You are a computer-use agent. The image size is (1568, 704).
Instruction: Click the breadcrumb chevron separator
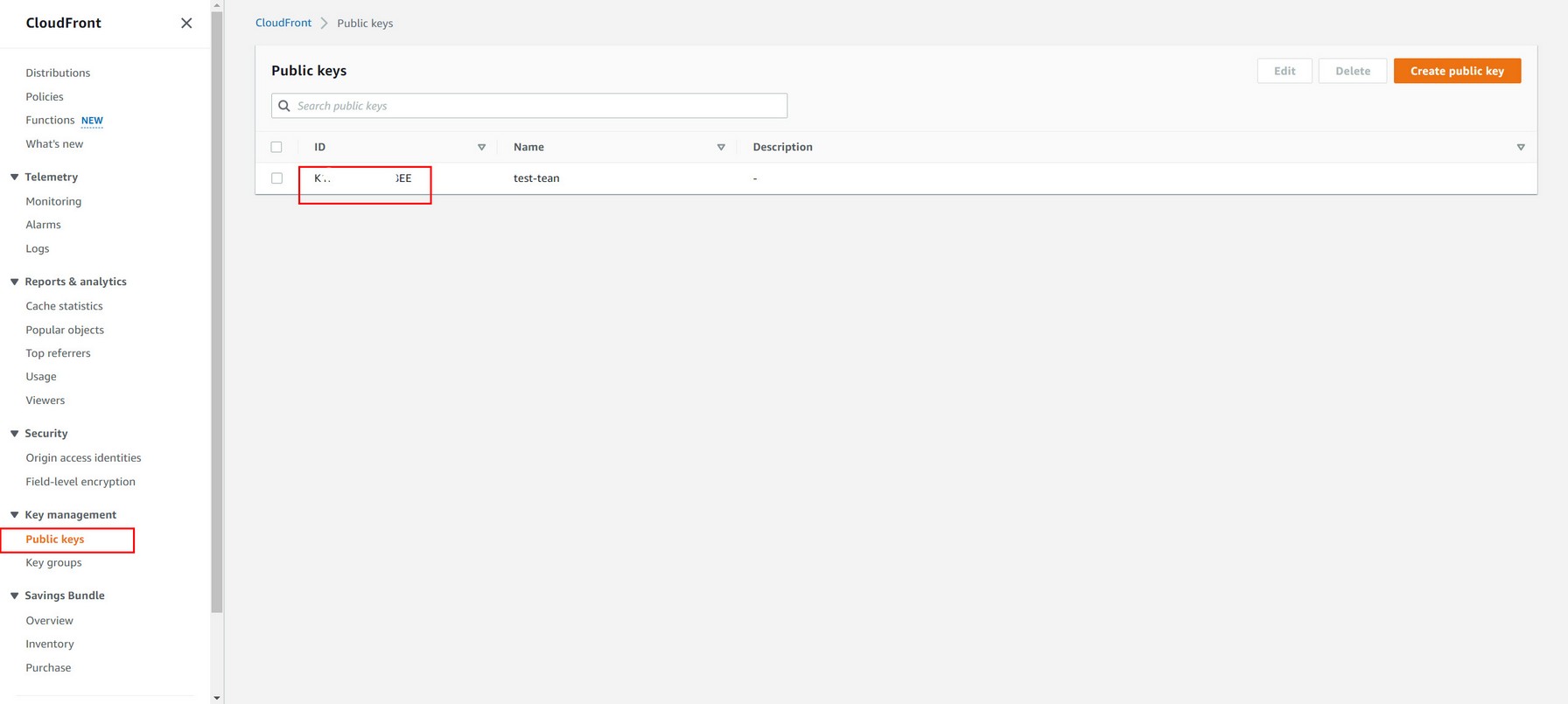point(324,24)
